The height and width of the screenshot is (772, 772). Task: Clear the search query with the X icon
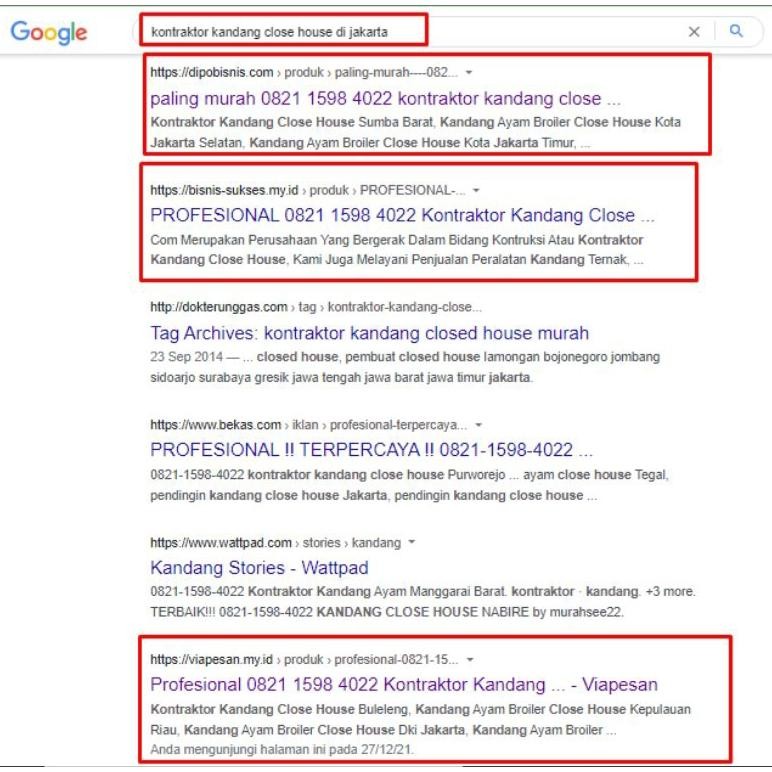point(694,32)
